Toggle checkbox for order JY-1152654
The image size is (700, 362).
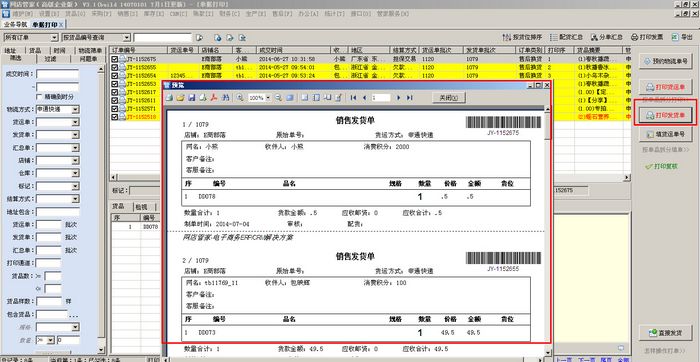point(115,75)
